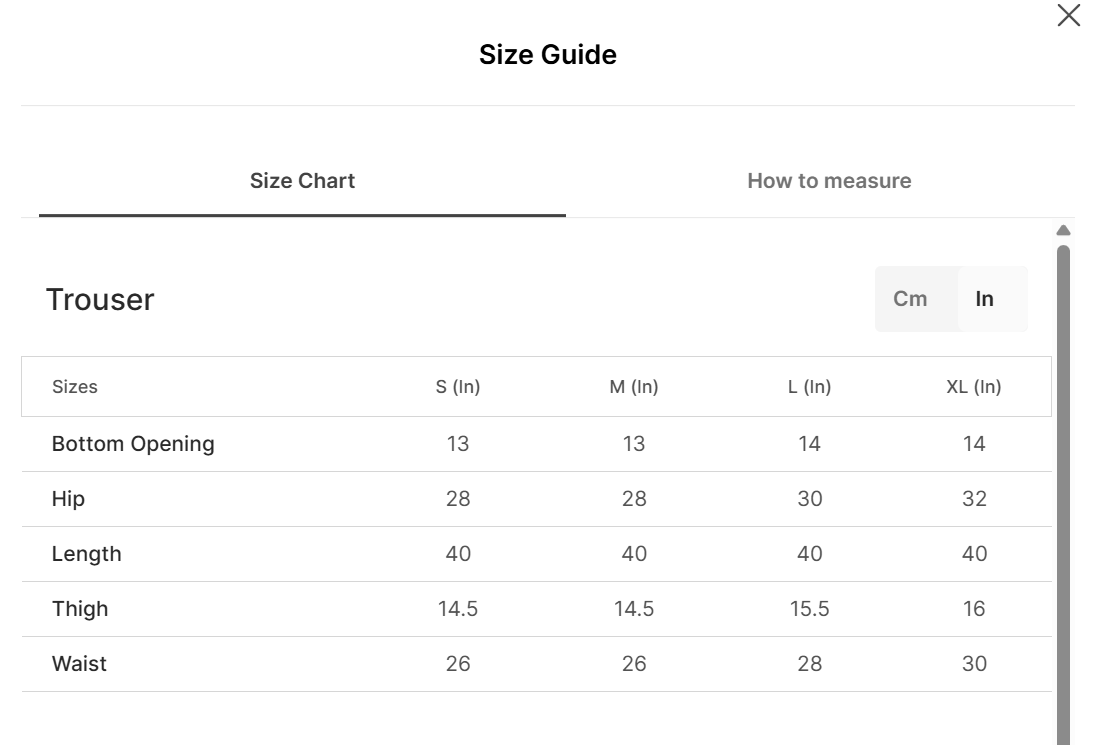Image resolution: width=1101 pixels, height=745 pixels.
Task: Click the M (In) column header
Action: [x=634, y=387]
